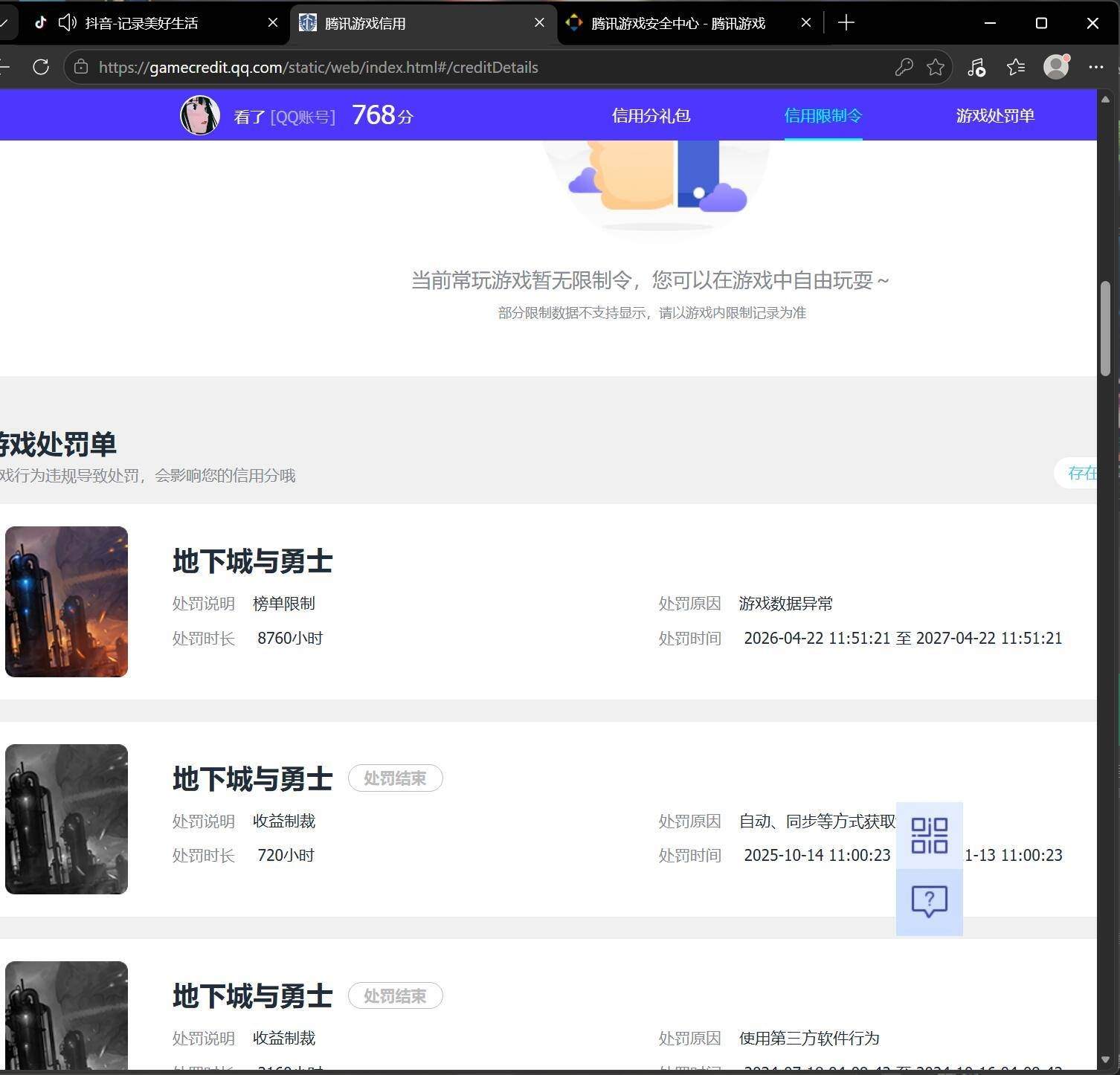Jump to the 游戏处罚单 section
Screen dimensions: 1120x1075
[995, 115]
